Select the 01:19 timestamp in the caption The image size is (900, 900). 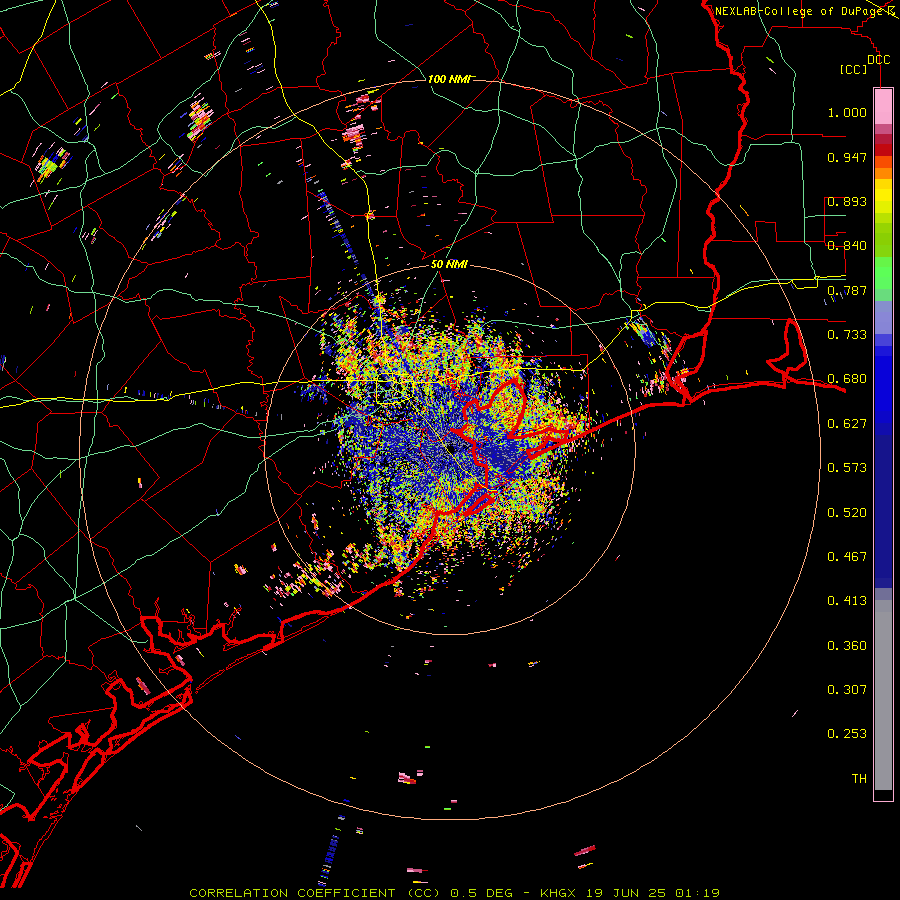697,893
